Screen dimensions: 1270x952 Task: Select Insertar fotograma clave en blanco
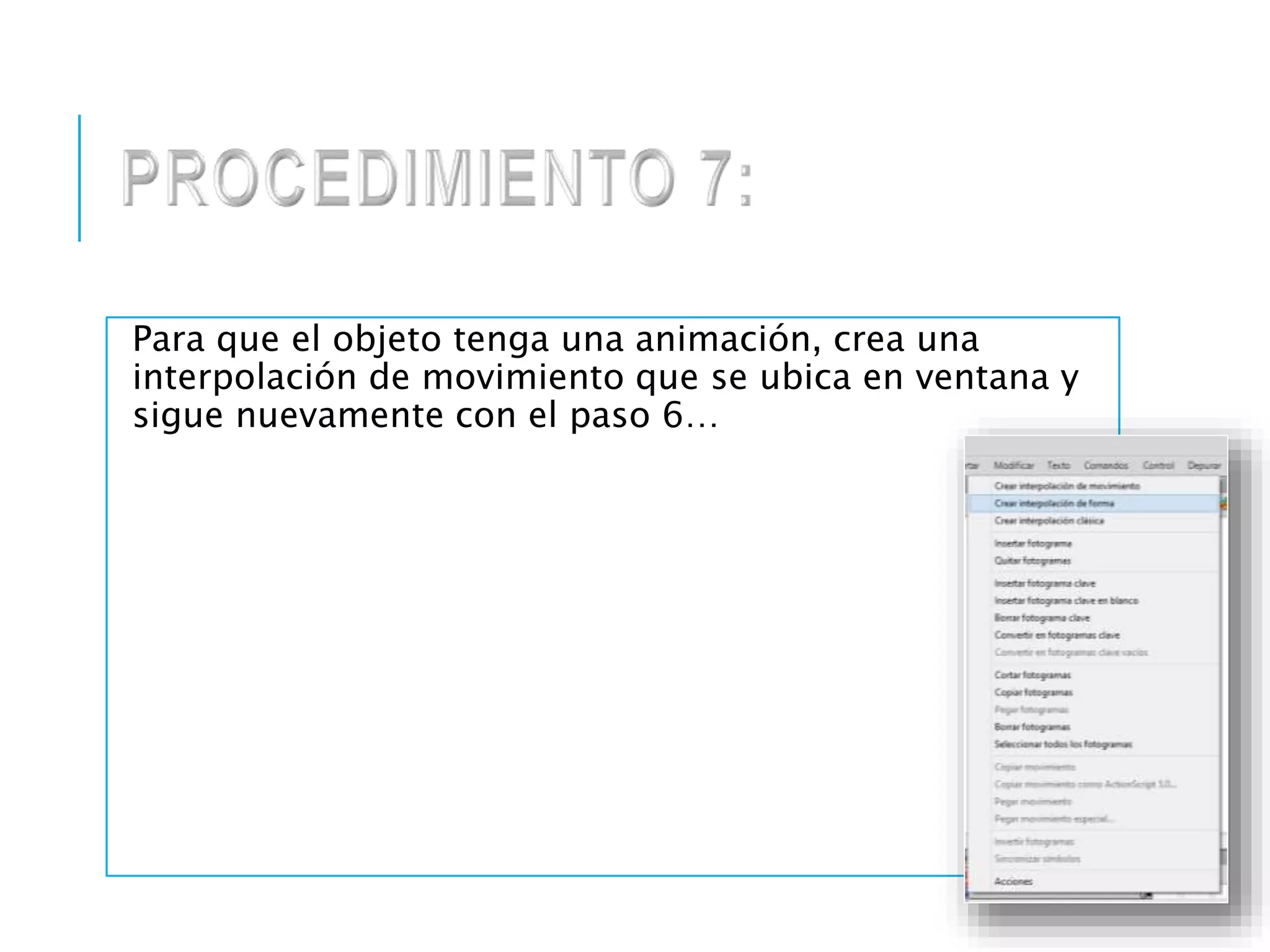pos(1093,601)
